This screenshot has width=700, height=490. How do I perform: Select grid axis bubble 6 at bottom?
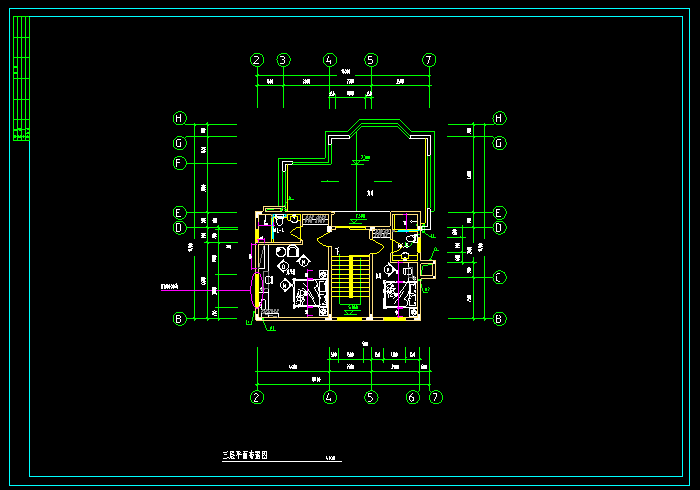pyautogui.click(x=412, y=397)
